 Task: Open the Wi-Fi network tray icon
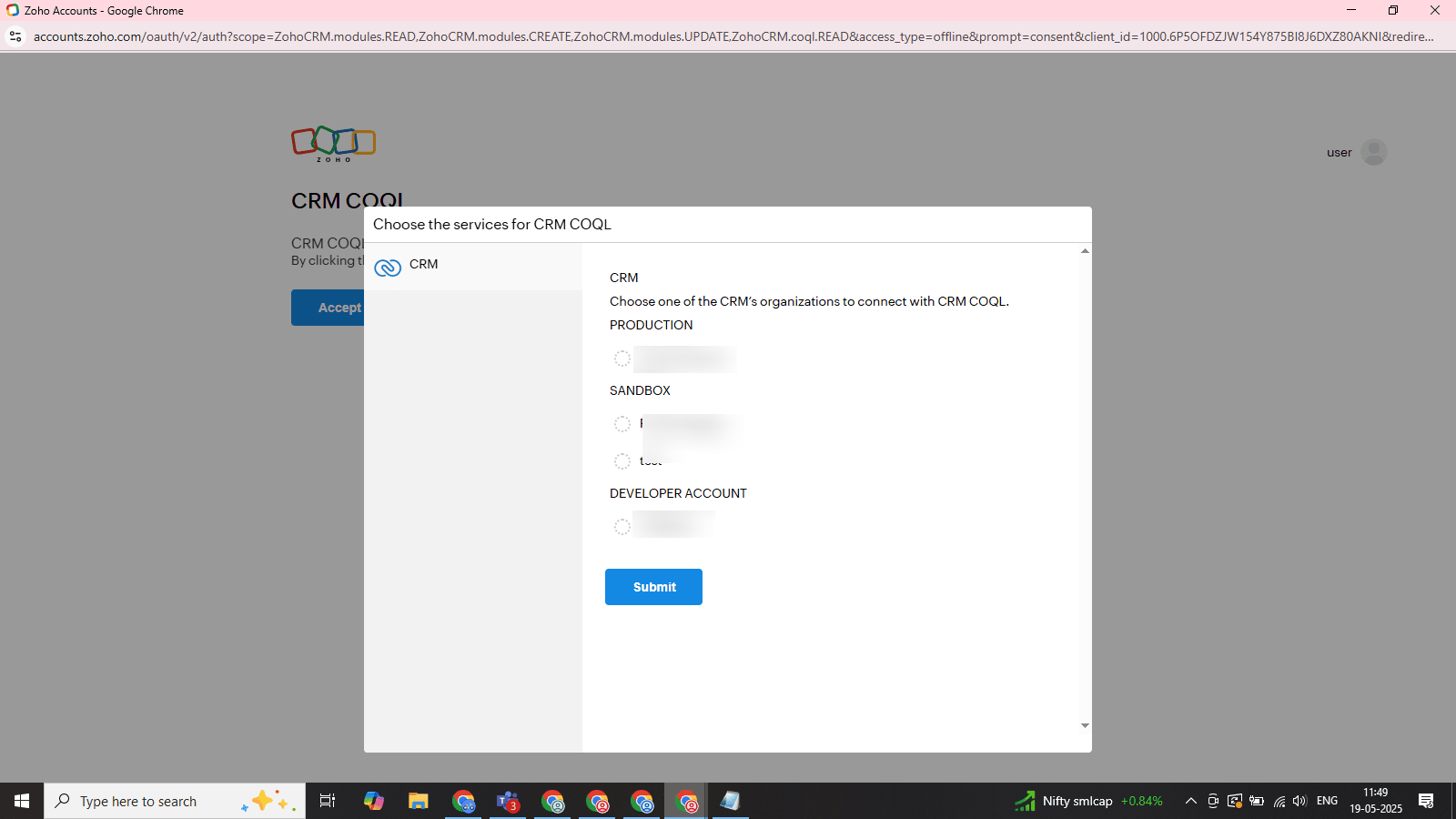click(x=1279, y=801)
